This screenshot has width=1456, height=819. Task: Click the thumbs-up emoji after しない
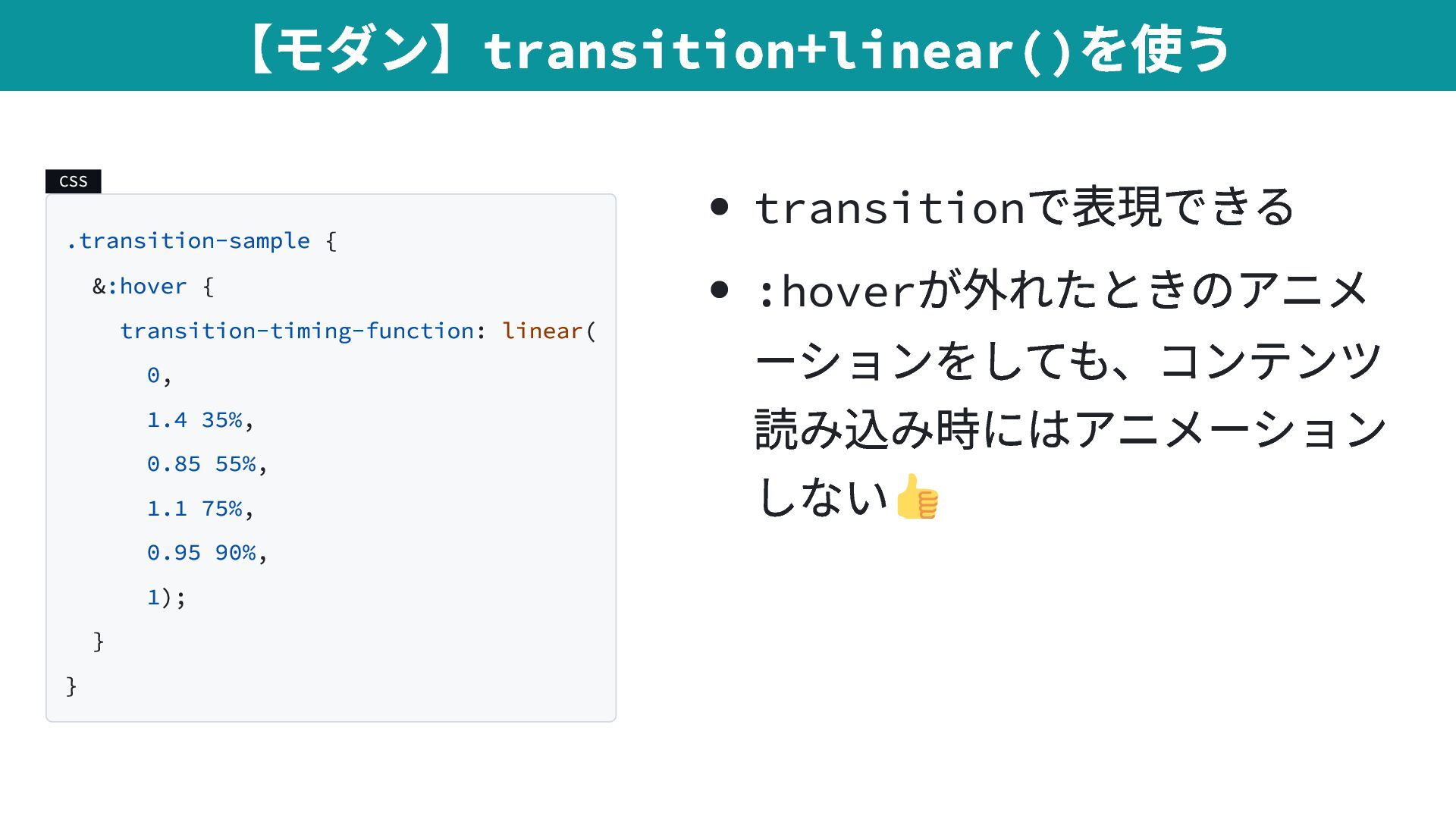click(917, 497)
